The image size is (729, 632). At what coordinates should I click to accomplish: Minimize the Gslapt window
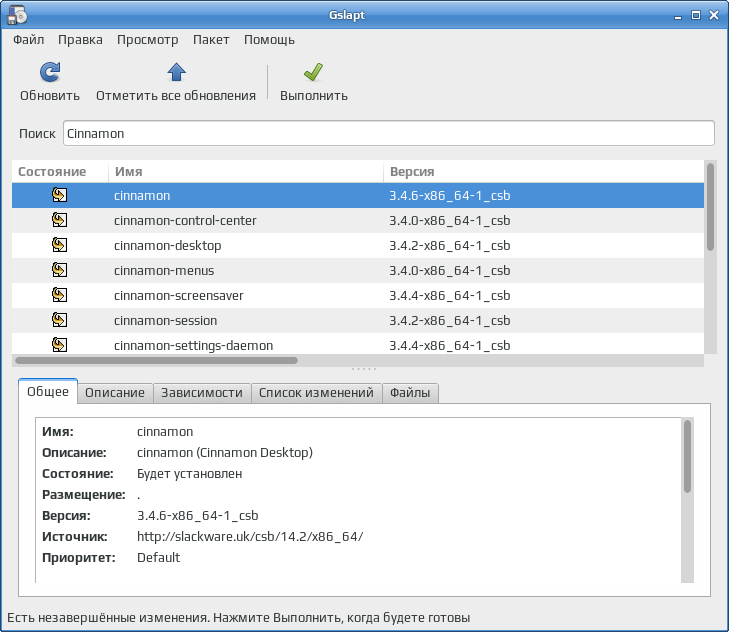678,16
